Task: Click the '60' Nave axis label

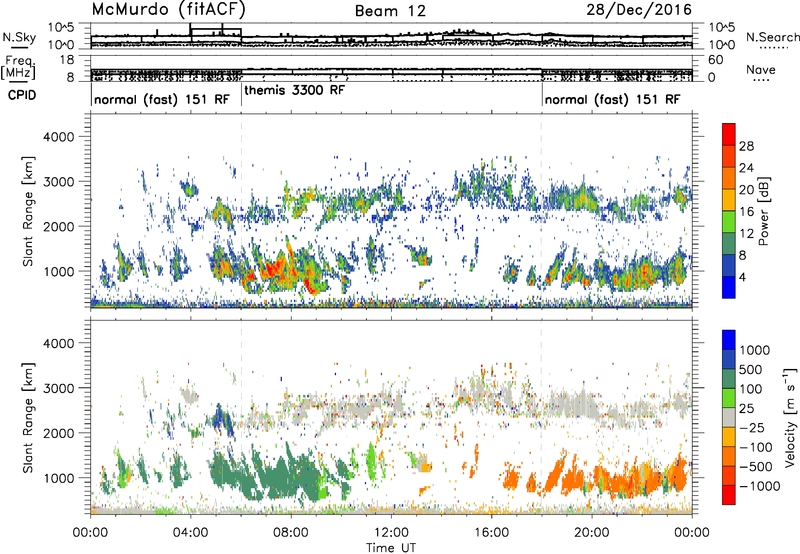Action: tap(715, 60)
